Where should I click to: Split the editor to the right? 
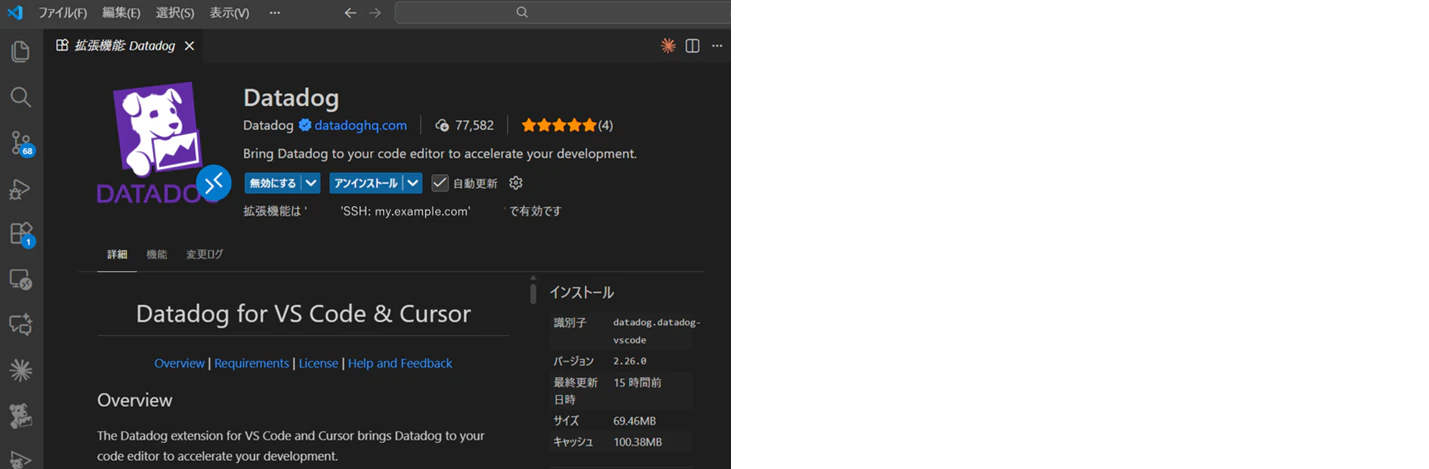click(692, 46)
